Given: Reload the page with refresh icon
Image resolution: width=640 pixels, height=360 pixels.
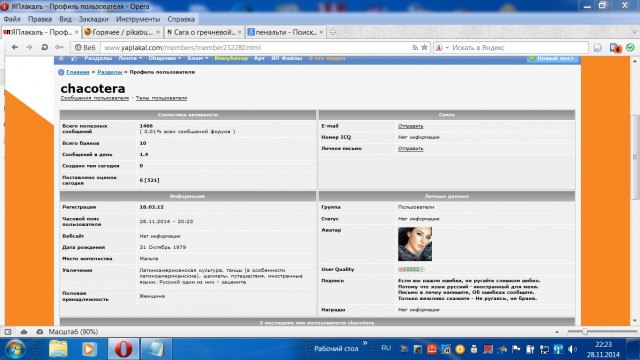Looking at the screenshot, I should click(x=44, y=47).
